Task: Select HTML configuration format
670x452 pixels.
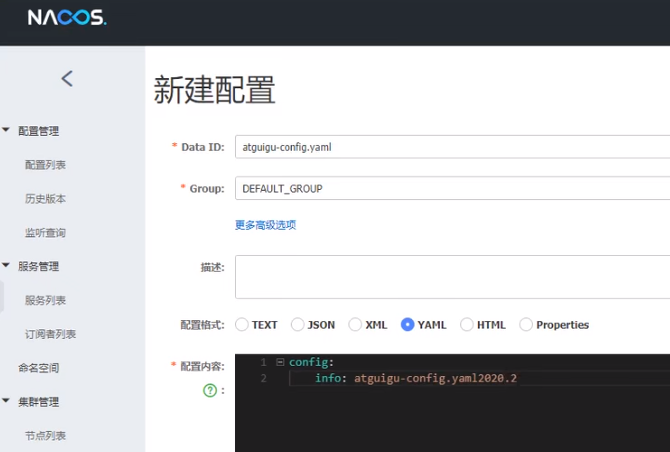Action: point(467,324)
